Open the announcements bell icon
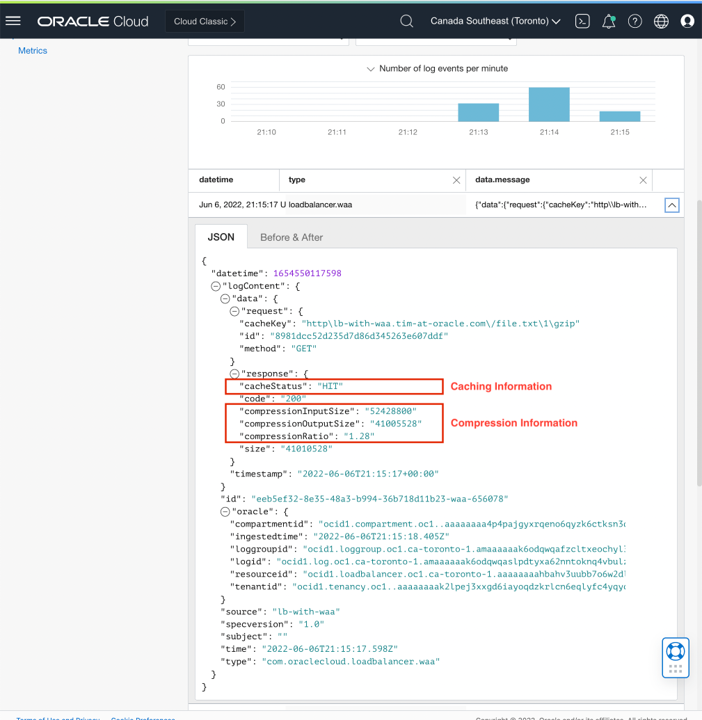This screenshot has width=702, height=720. click(609, 21)
